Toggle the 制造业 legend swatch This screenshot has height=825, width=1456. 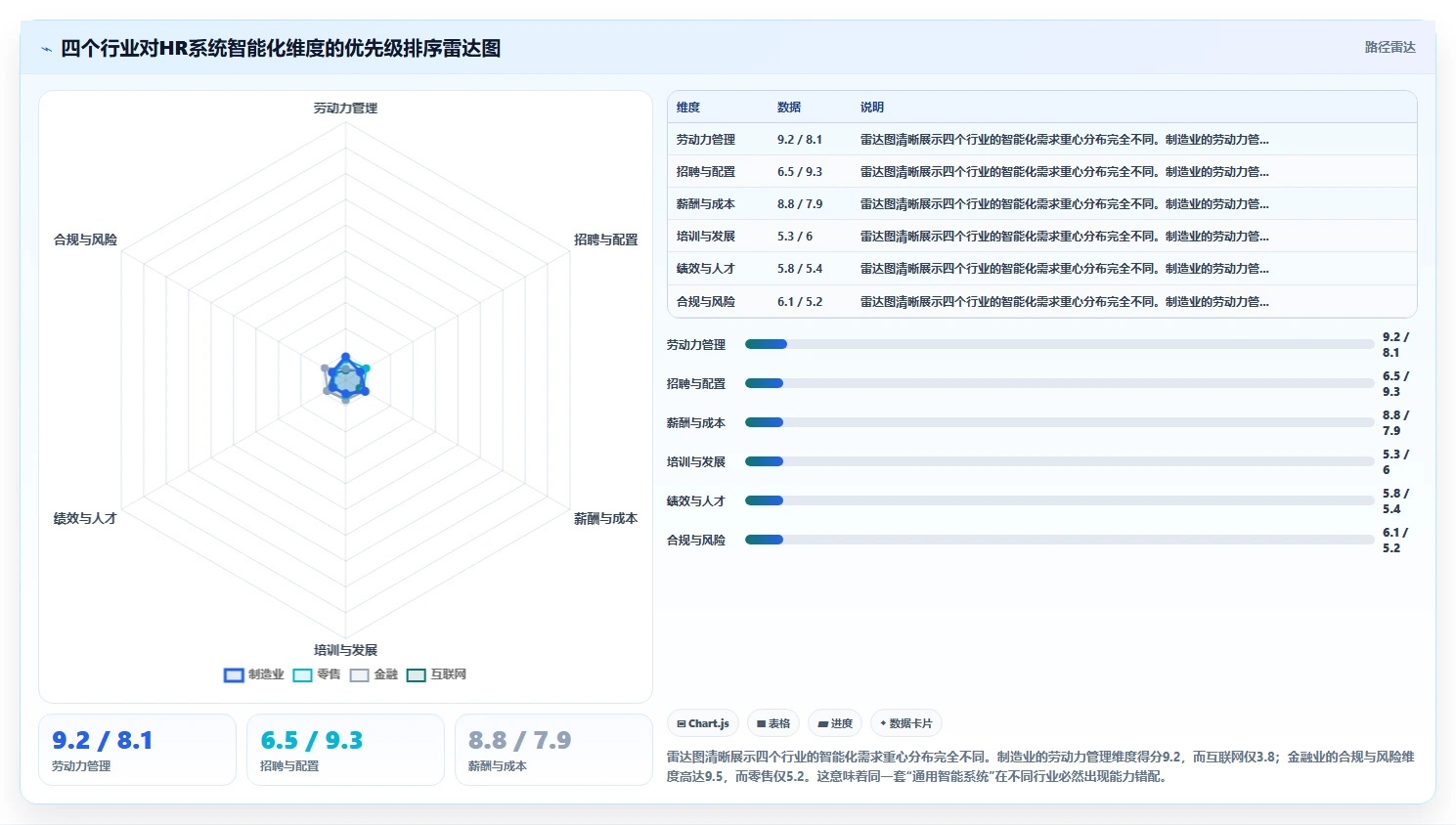click(x=233, y=674)
